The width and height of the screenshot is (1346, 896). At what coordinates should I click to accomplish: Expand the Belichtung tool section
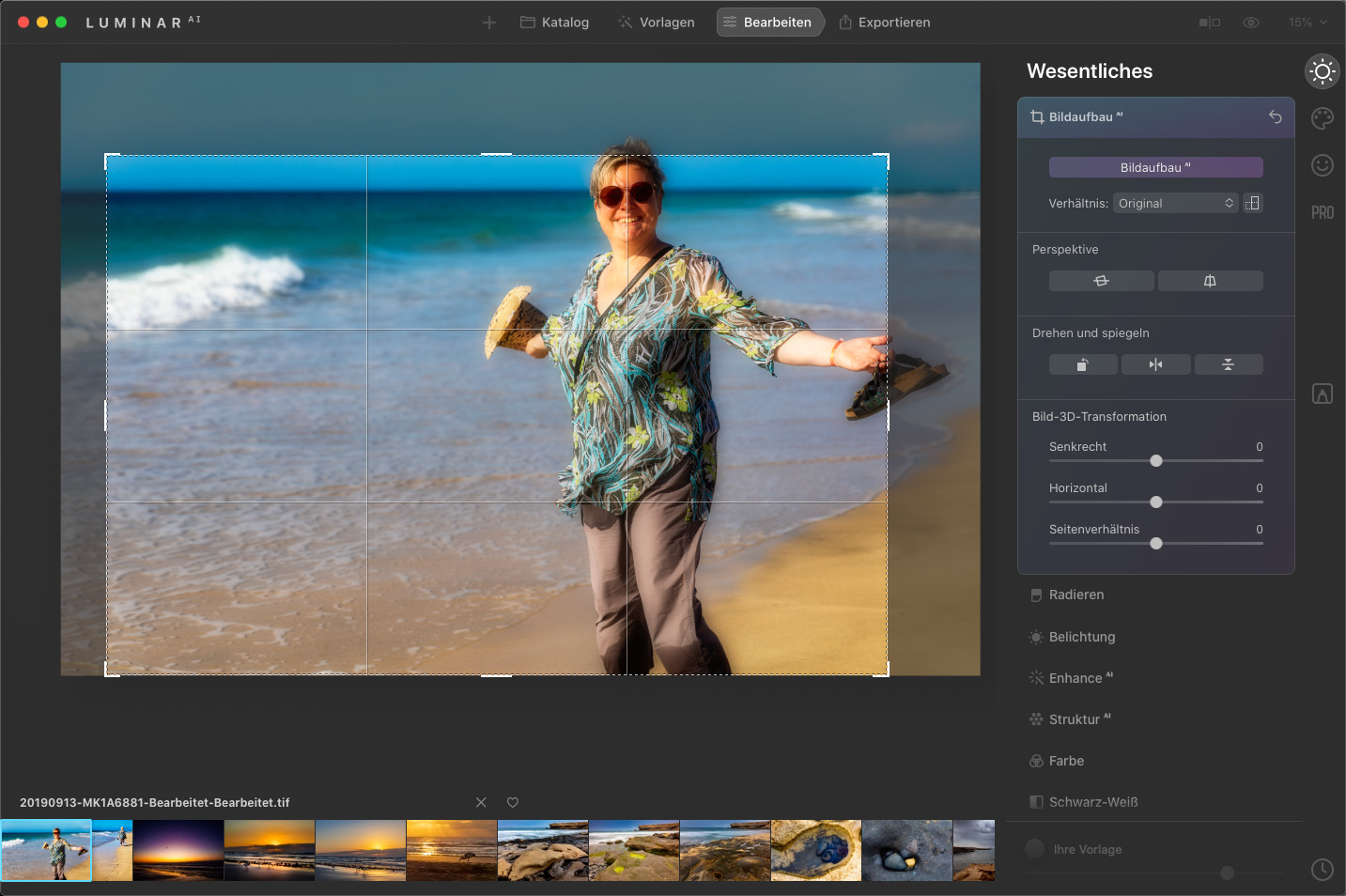pos(1081,637)
